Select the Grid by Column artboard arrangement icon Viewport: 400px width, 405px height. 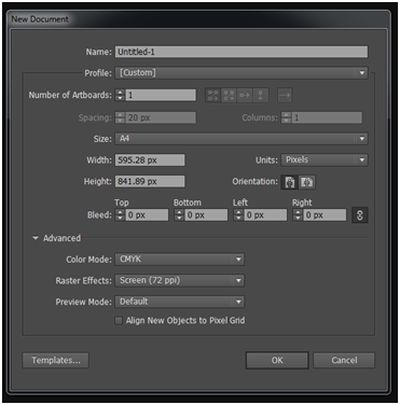[229, 95]
